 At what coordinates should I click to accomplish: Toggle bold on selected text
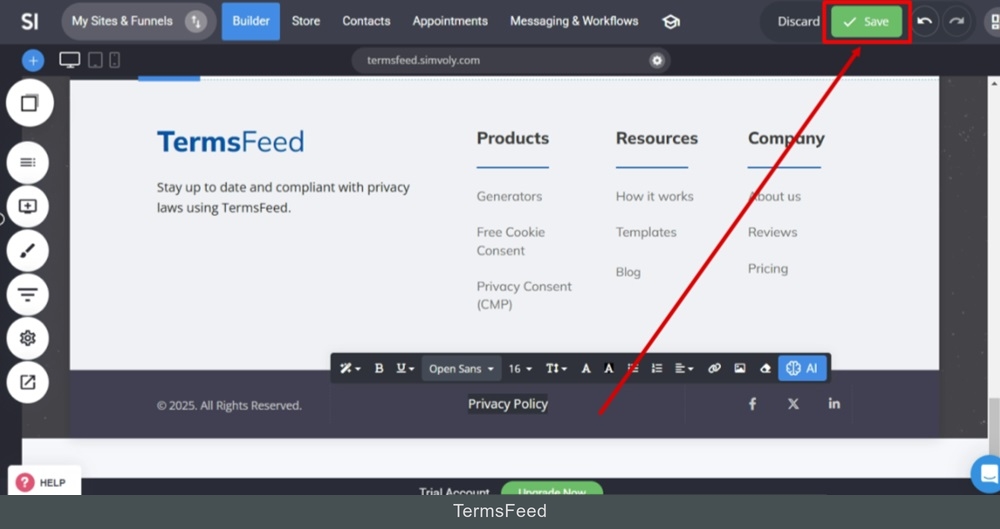pos(379,368)
